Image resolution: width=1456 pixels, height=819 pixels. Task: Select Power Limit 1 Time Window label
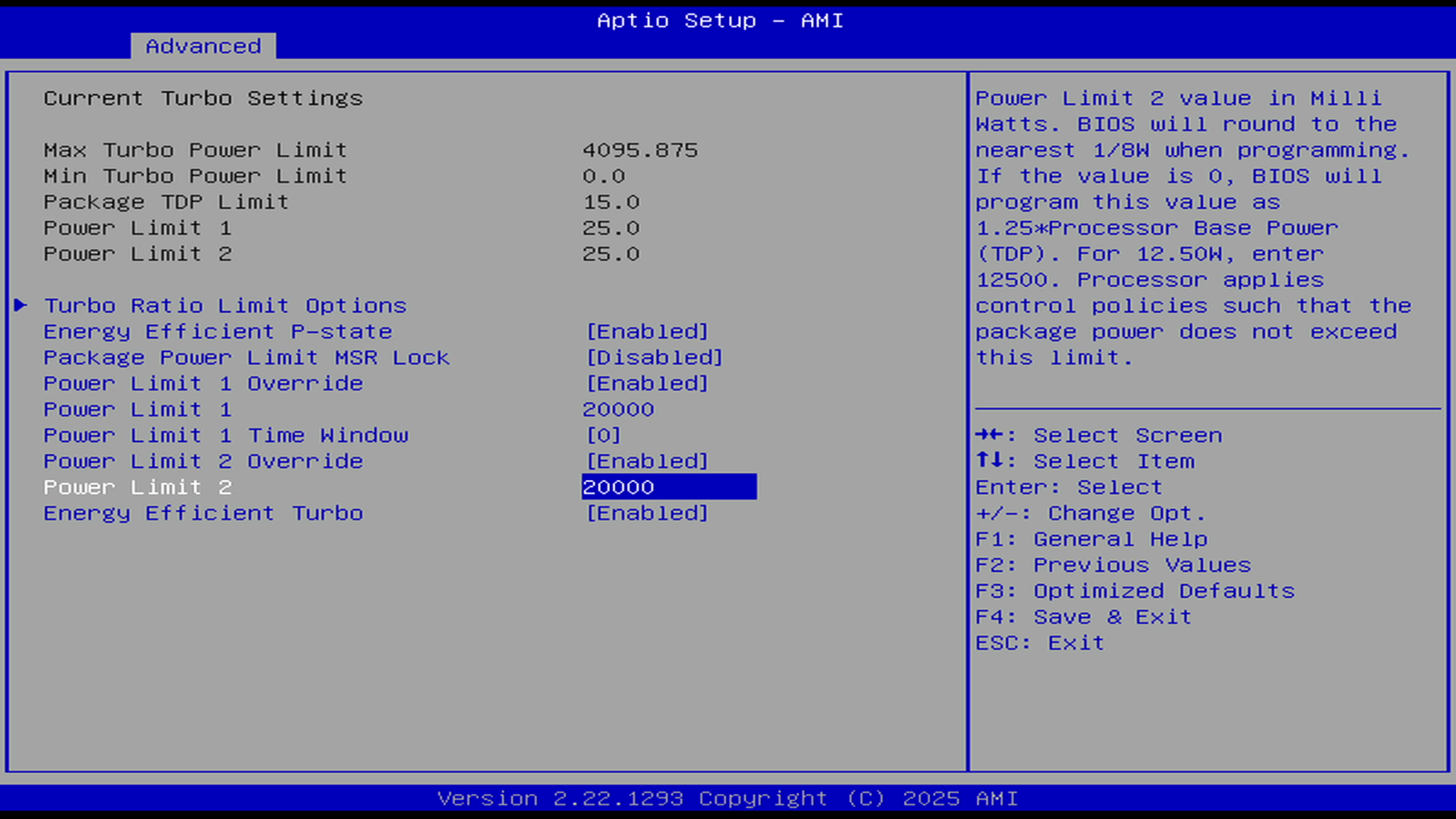pyautogui.click(x=226, y=436)
